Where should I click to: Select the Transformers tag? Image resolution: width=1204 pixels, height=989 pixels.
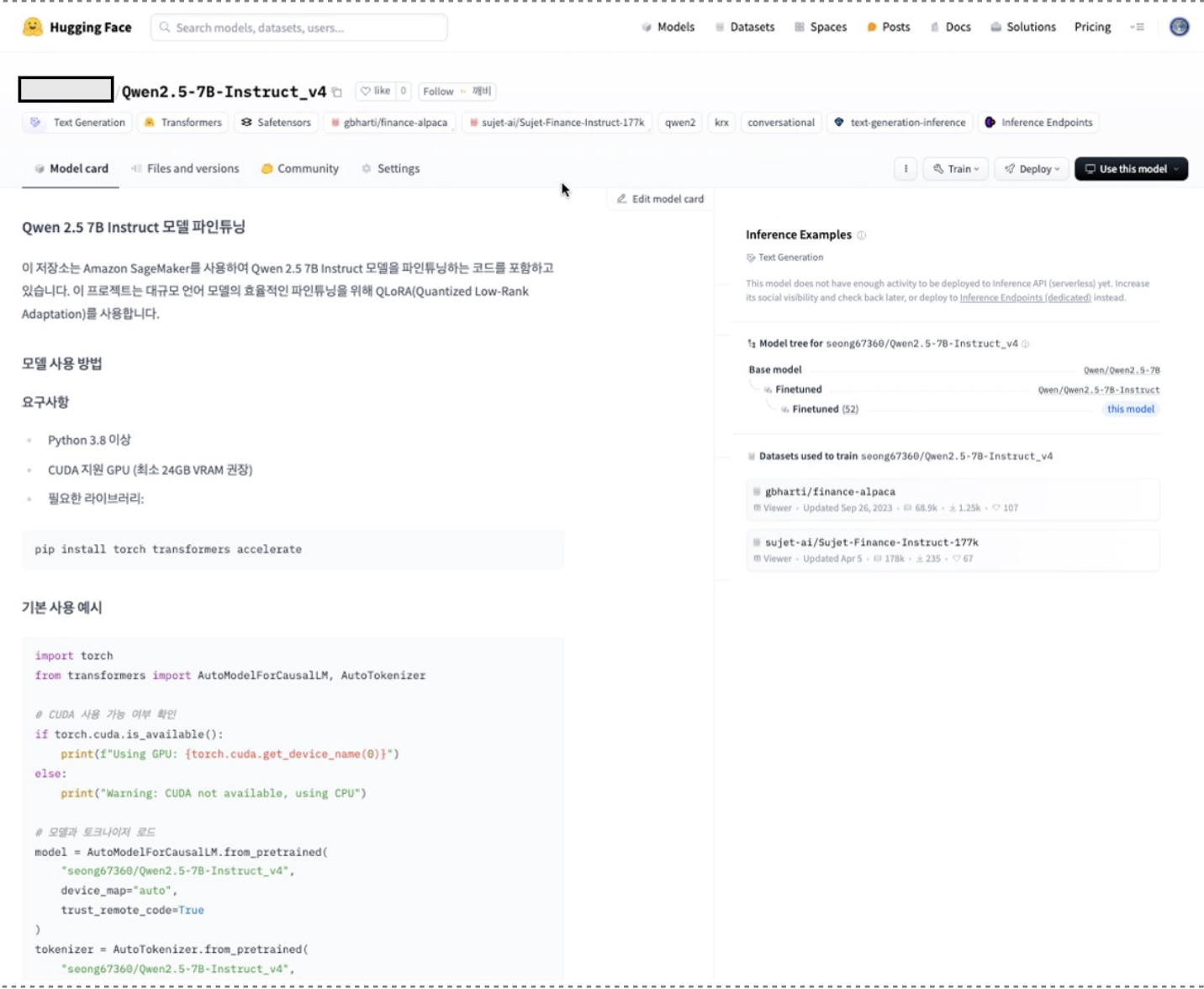point(183,123)
